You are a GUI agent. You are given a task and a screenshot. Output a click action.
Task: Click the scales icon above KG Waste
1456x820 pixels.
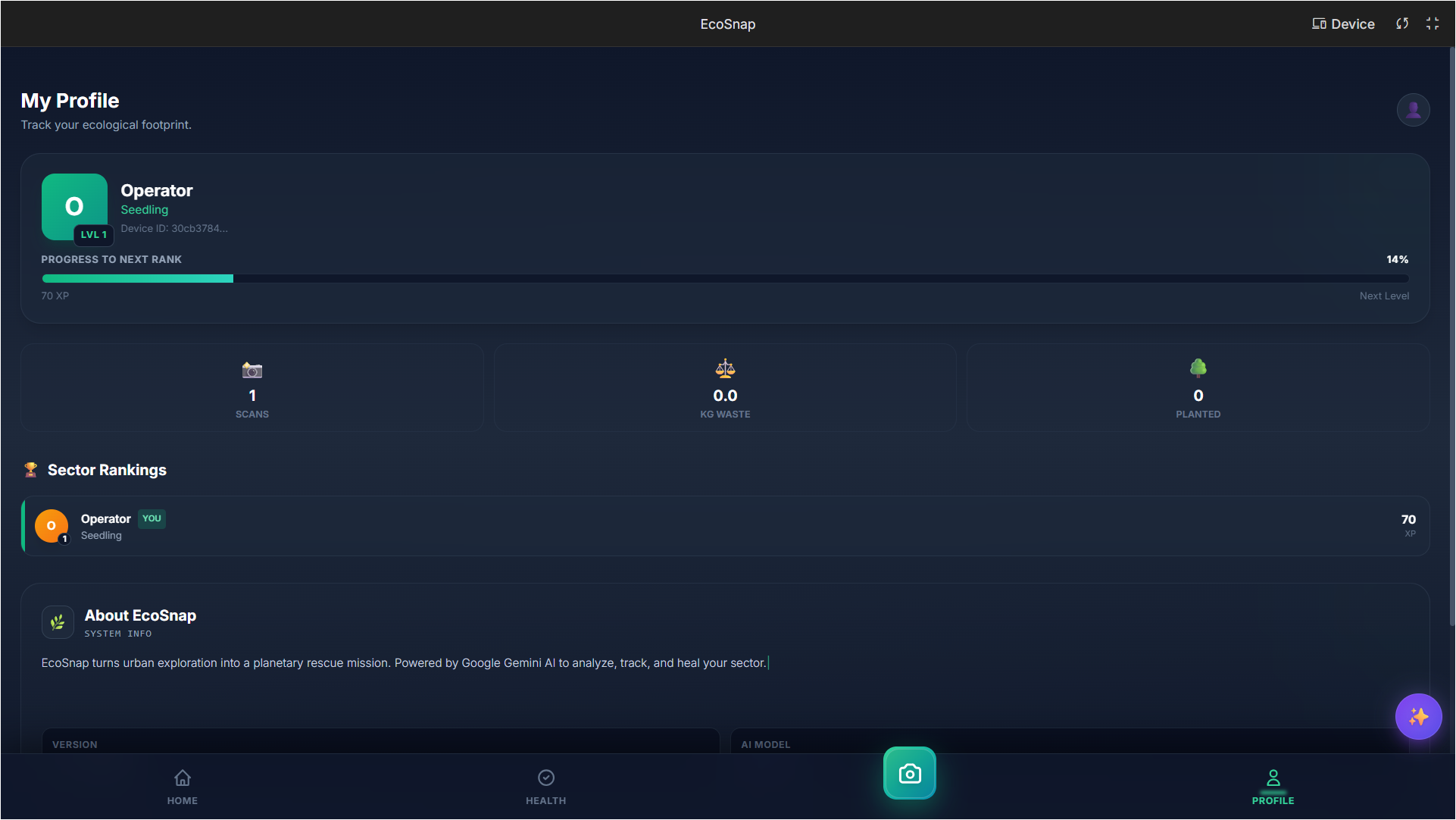tap(725, 369)
